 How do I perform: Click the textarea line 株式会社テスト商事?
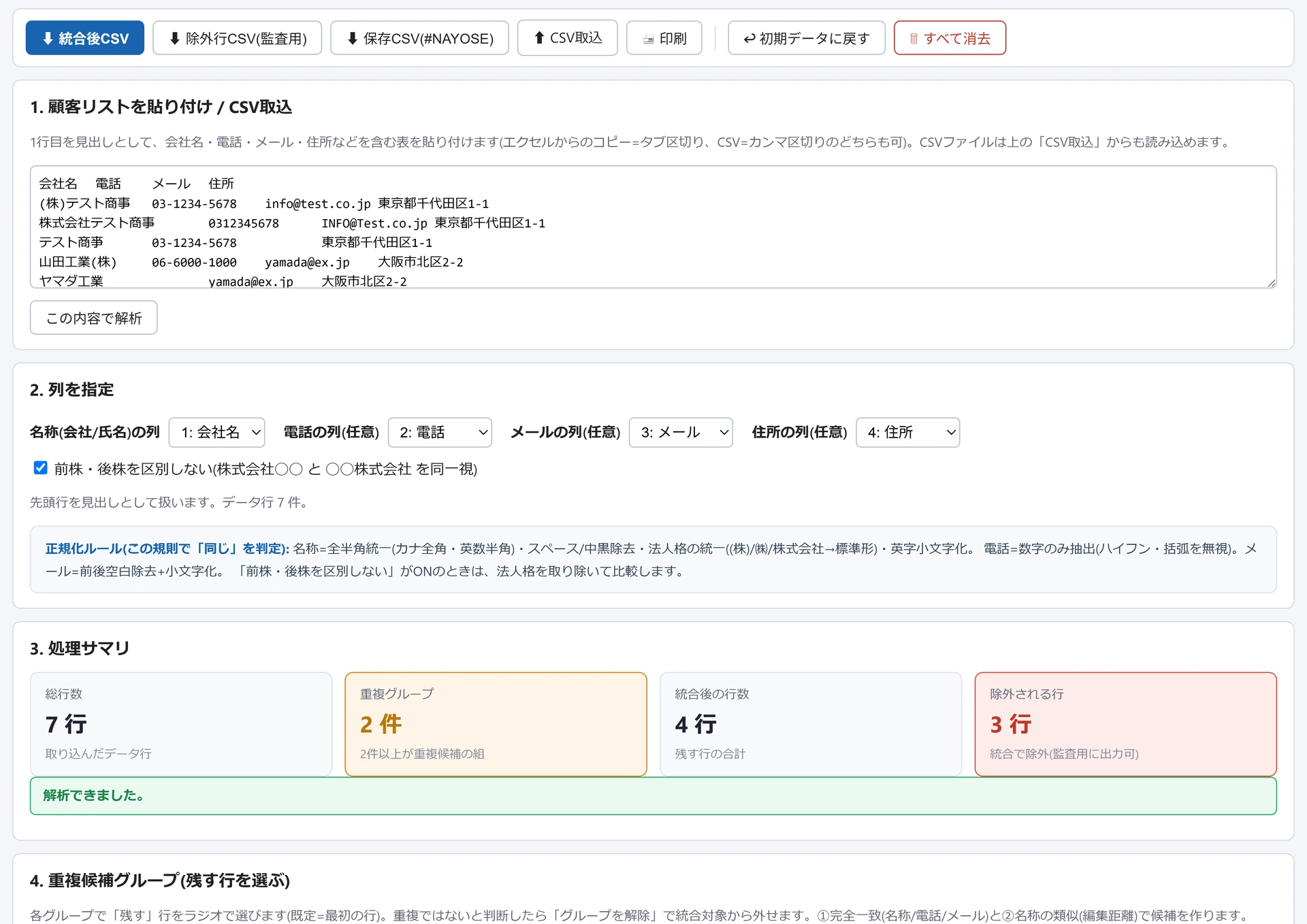(x=291, y=223)
